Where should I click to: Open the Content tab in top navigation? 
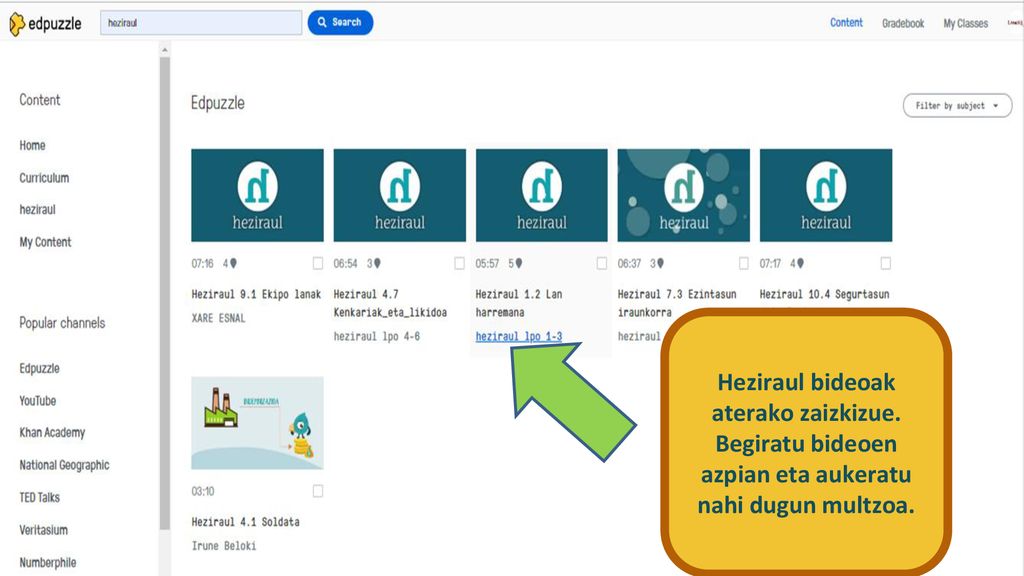pyautogui.click(x=846, y=22)
